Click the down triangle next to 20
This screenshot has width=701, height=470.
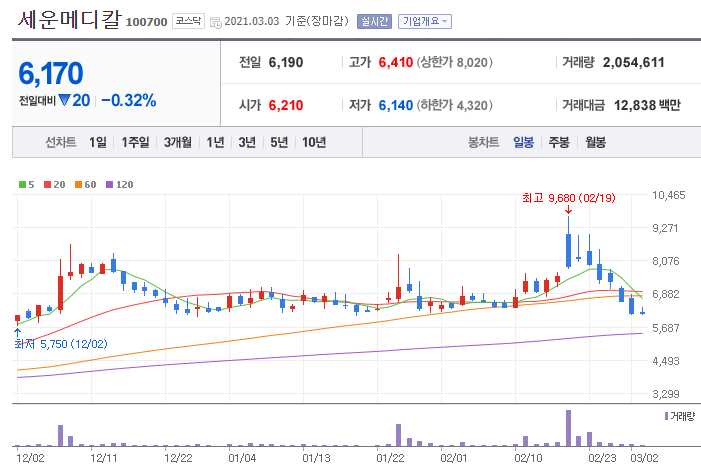64,100
